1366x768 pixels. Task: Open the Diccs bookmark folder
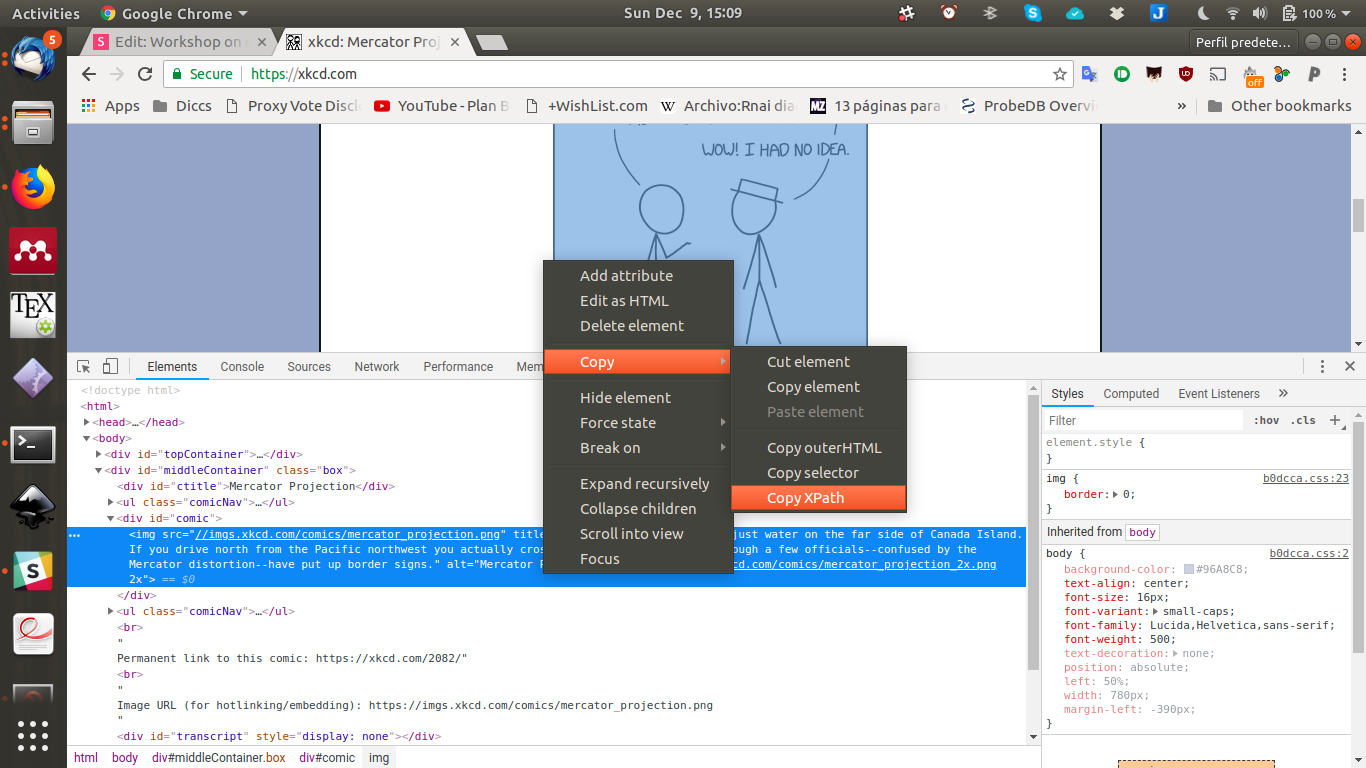click(x=182, y=106)
